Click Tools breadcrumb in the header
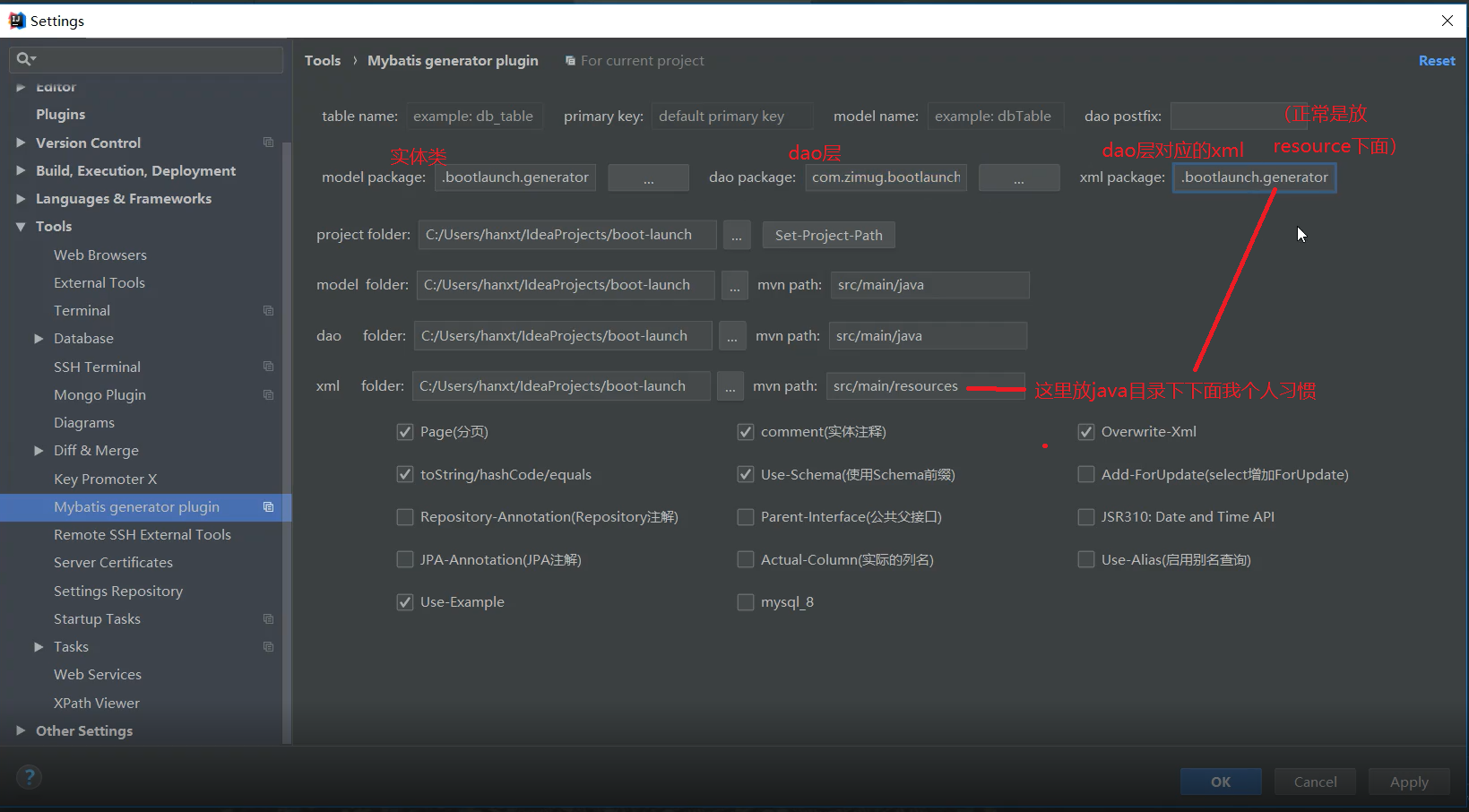This screenshot has width=1469, height=812. click(323, 60)
